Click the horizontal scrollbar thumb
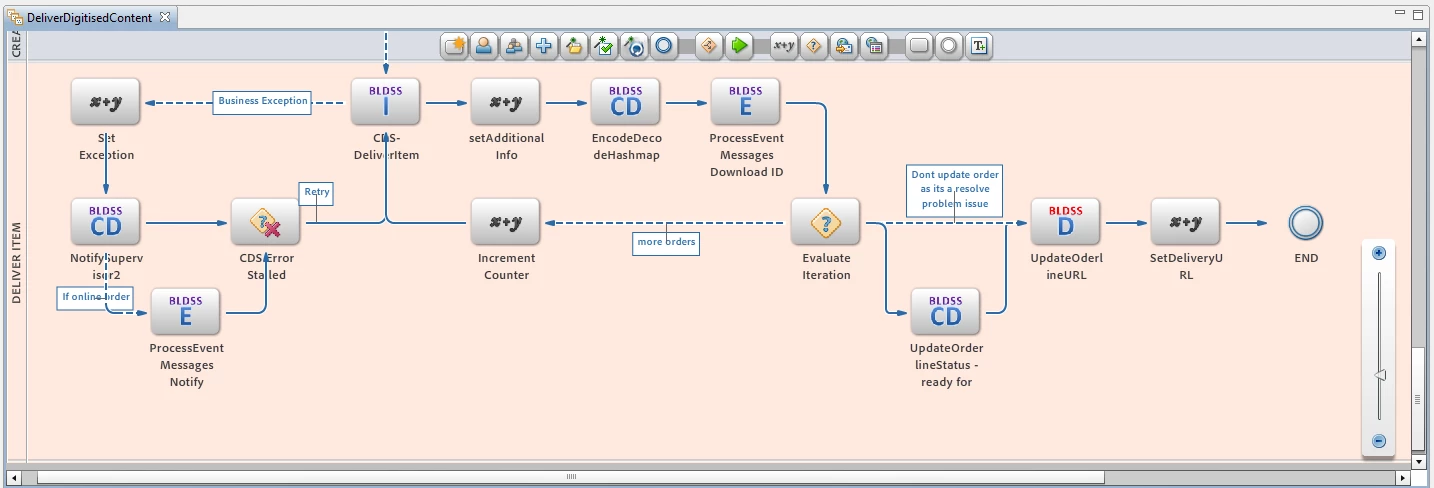The height and width of the screenshot is (488, 1434). [570, 477]
